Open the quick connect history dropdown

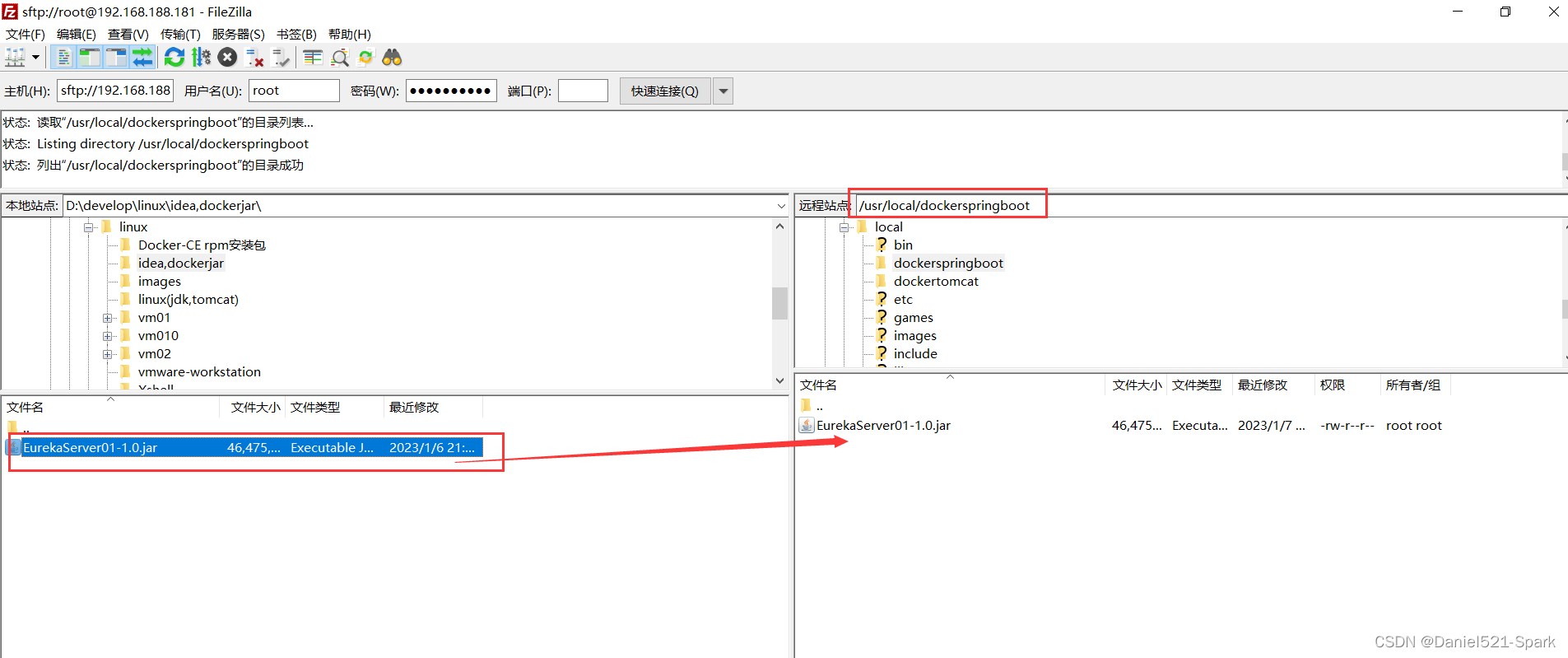tap(724, 91)
